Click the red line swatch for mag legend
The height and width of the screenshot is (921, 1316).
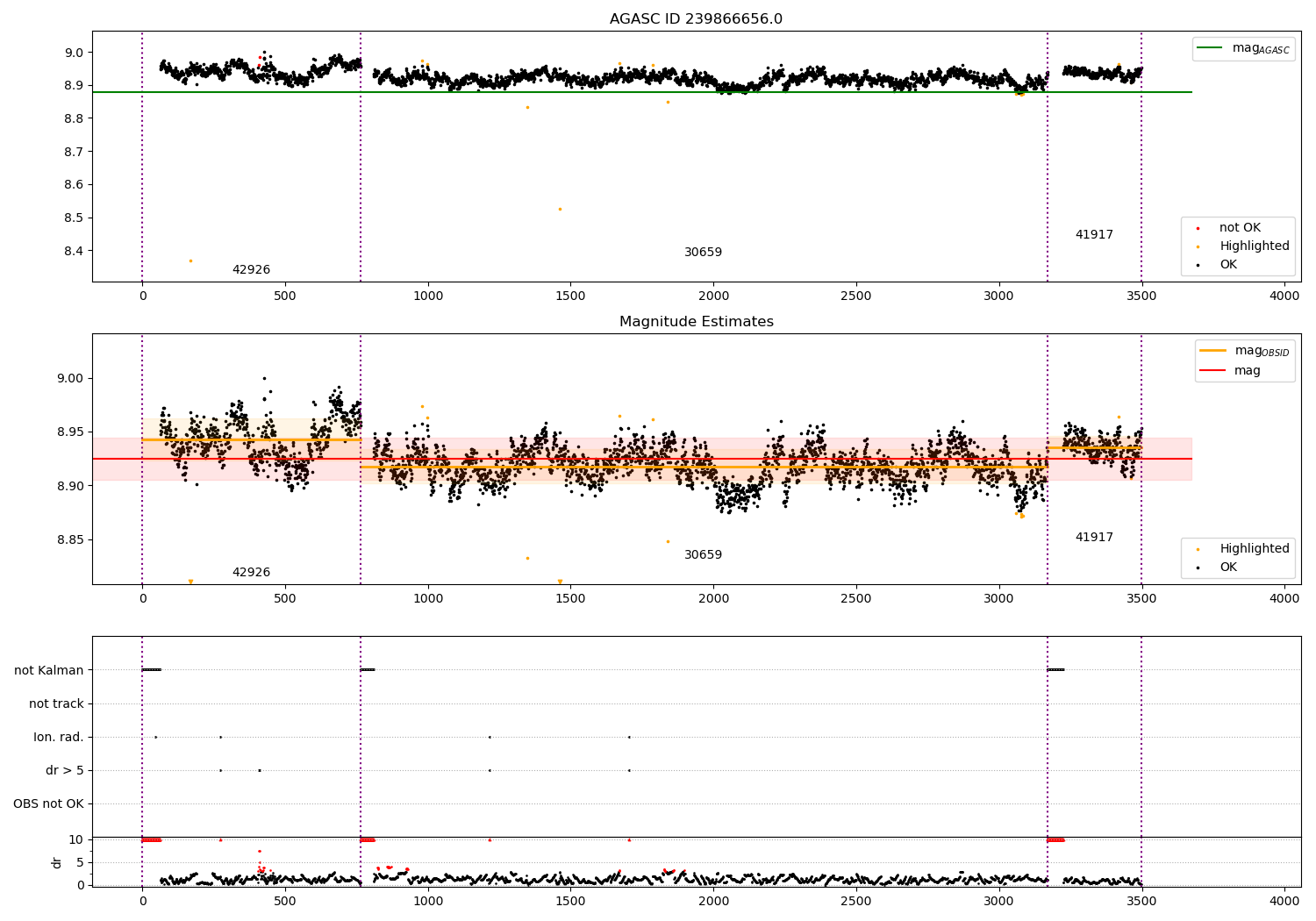1212,371
